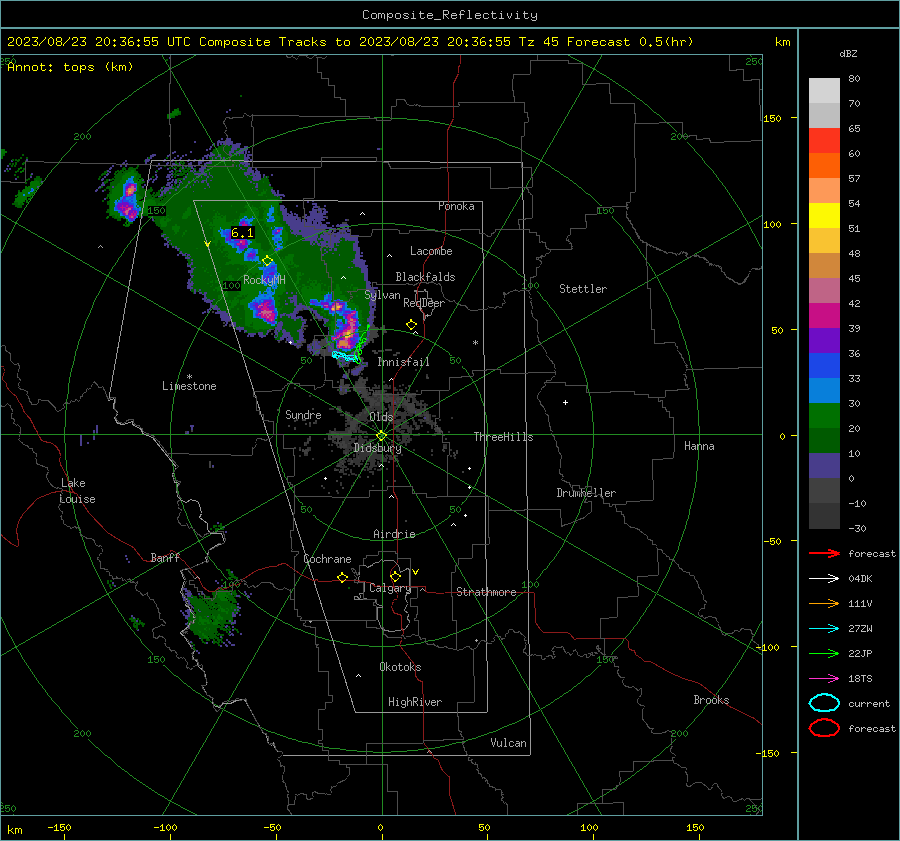Pick the red 60-65 dBZ swatch
The height and width of the screenshot is (841, 900).
pyautogui.click(x=824, y=141)
